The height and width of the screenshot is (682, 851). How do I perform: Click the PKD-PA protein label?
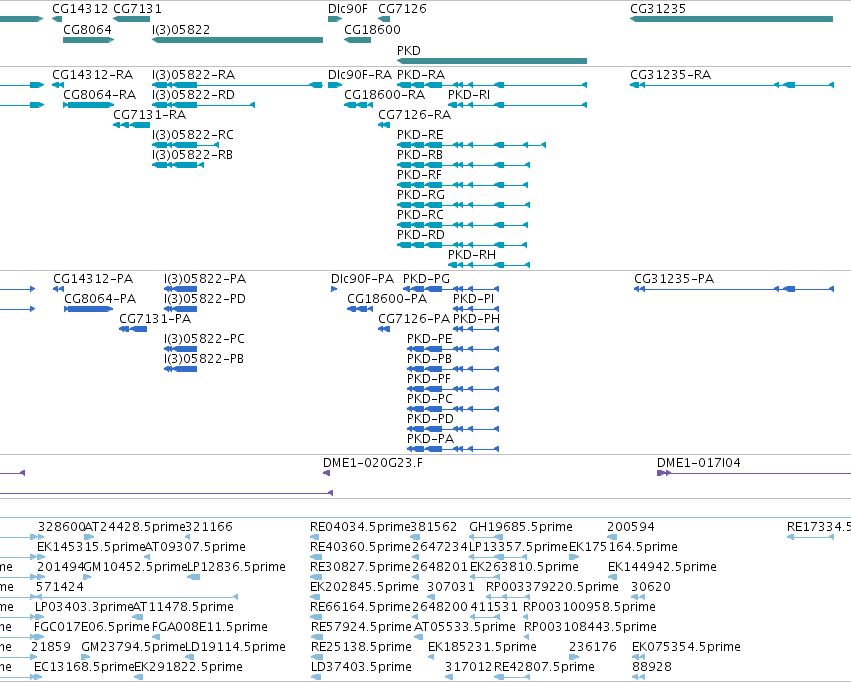pyautogui.click(x=430, y=438)
